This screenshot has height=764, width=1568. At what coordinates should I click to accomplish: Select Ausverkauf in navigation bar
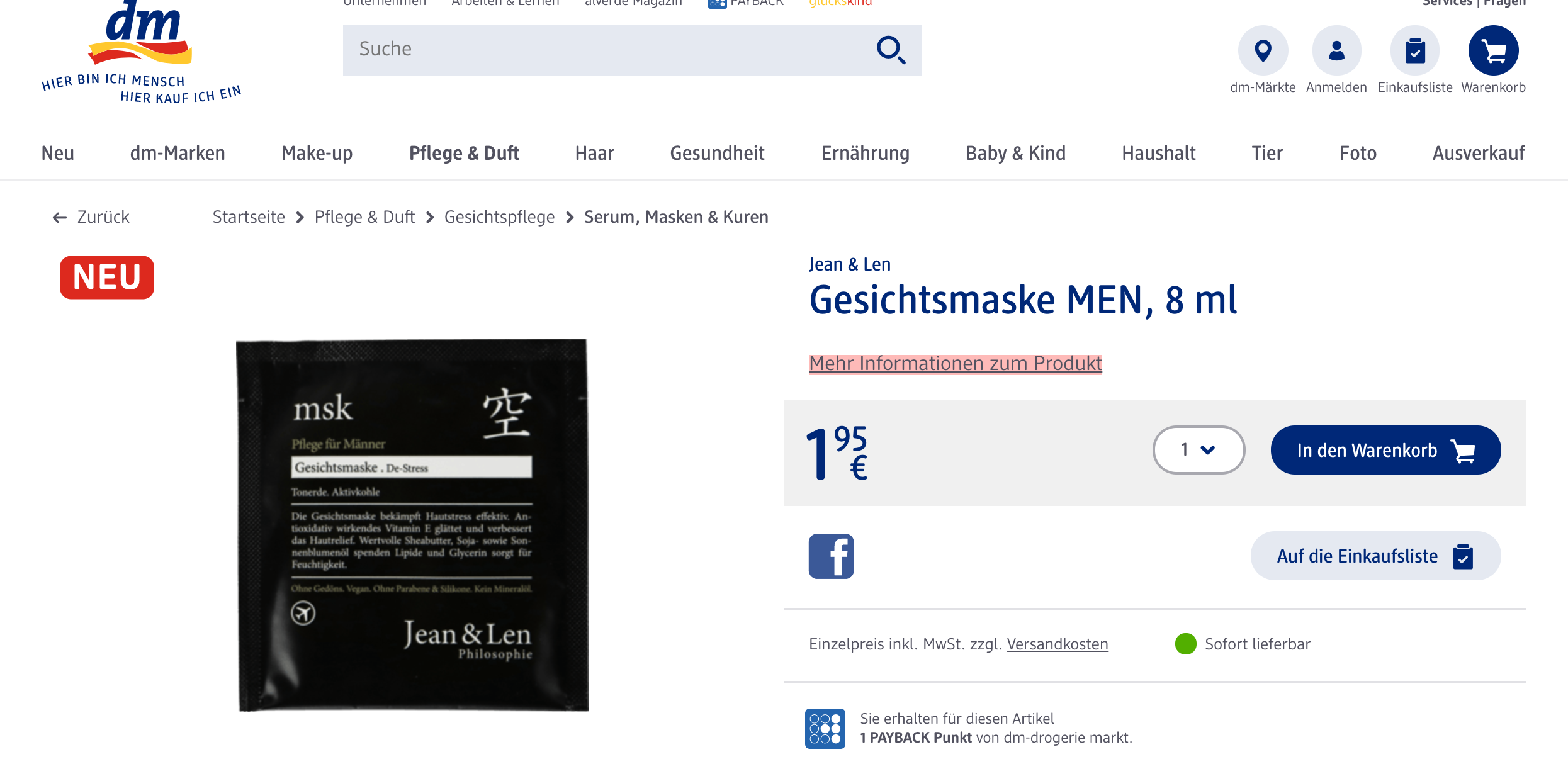[1478, 153]
